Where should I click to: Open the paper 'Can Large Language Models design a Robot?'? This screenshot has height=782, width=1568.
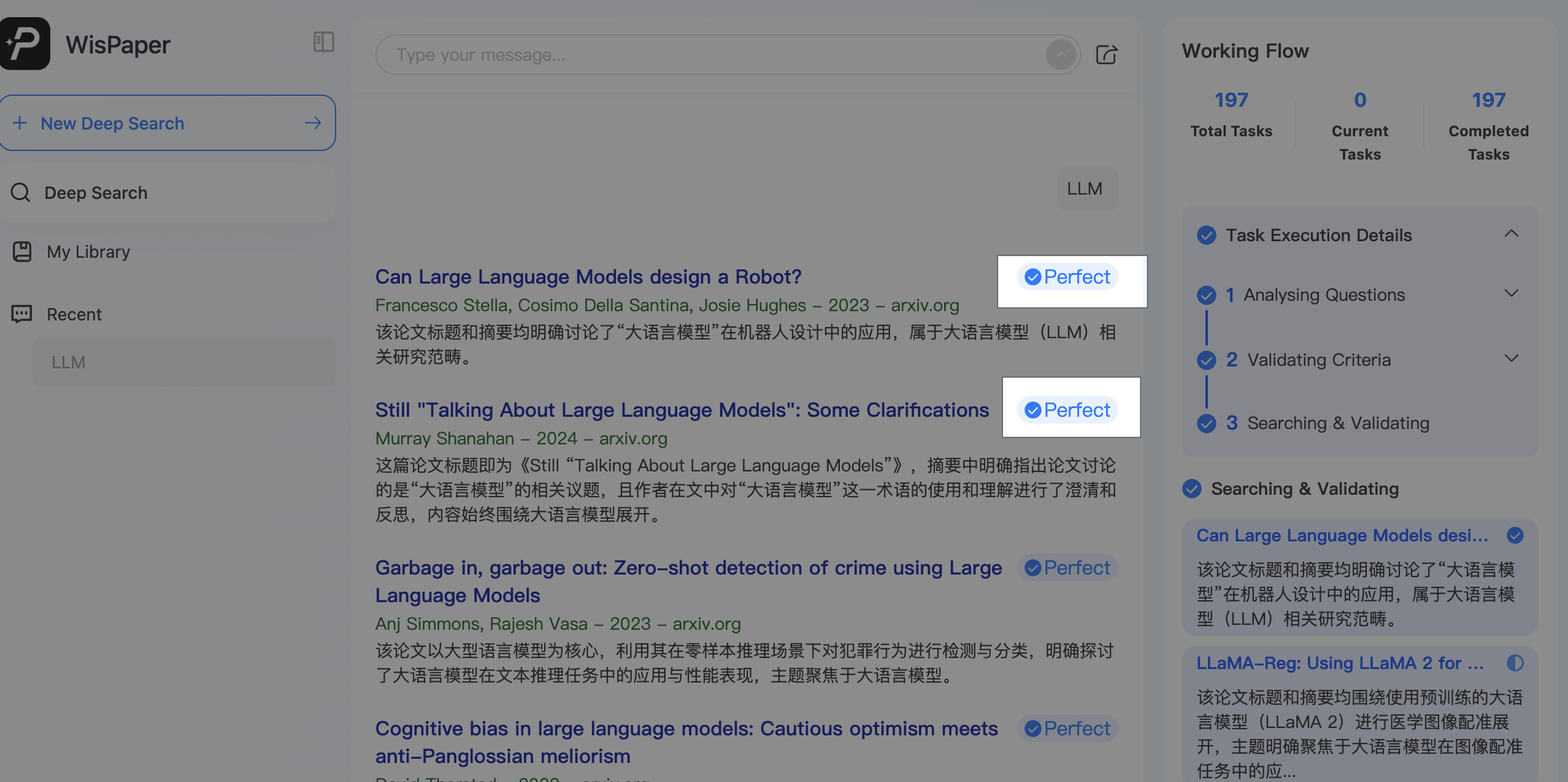pyautogui.click(x=588, y=277)
